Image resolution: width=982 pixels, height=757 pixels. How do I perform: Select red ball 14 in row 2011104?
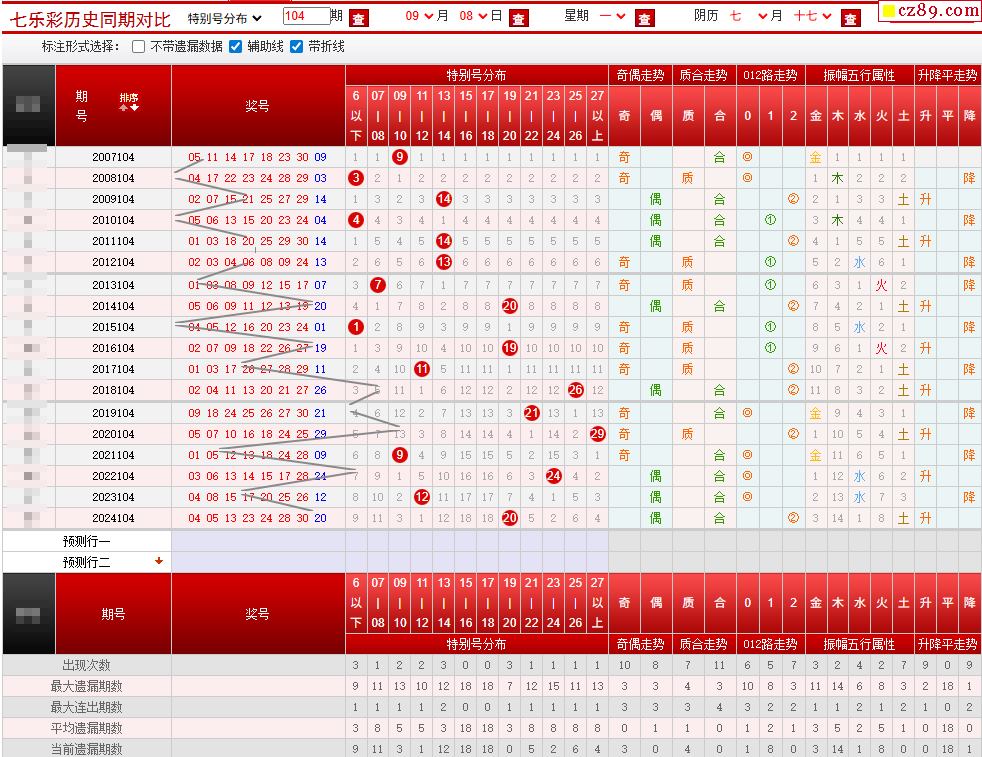(444, 241)
